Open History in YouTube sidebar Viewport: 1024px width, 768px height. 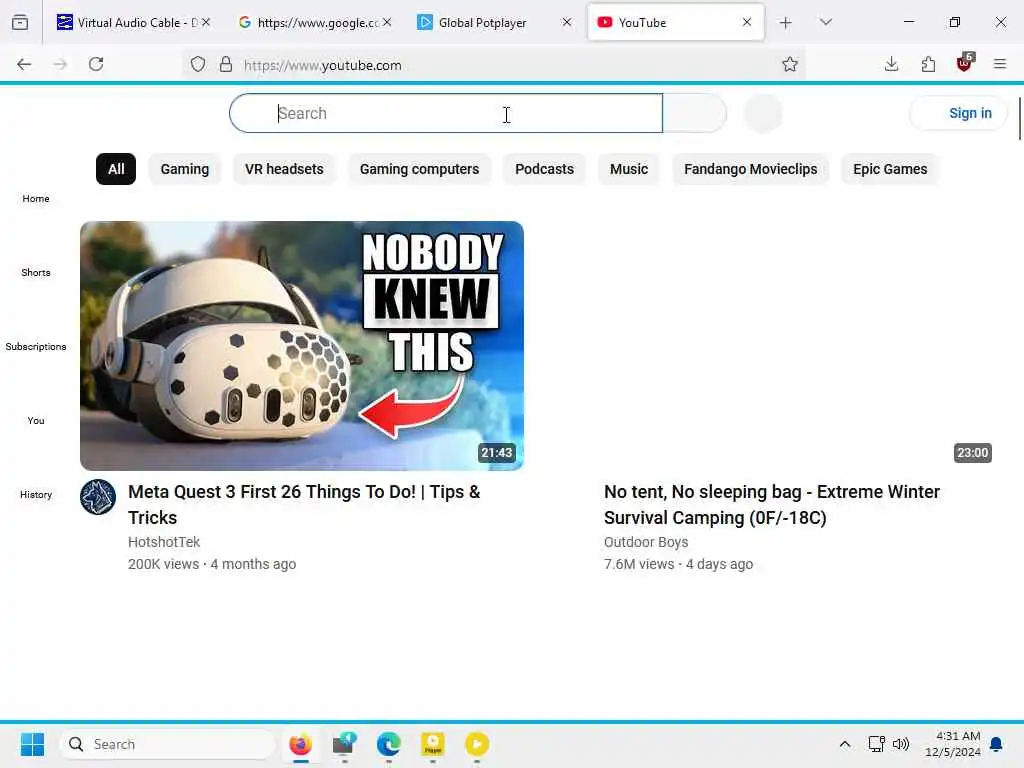(36, 494)
